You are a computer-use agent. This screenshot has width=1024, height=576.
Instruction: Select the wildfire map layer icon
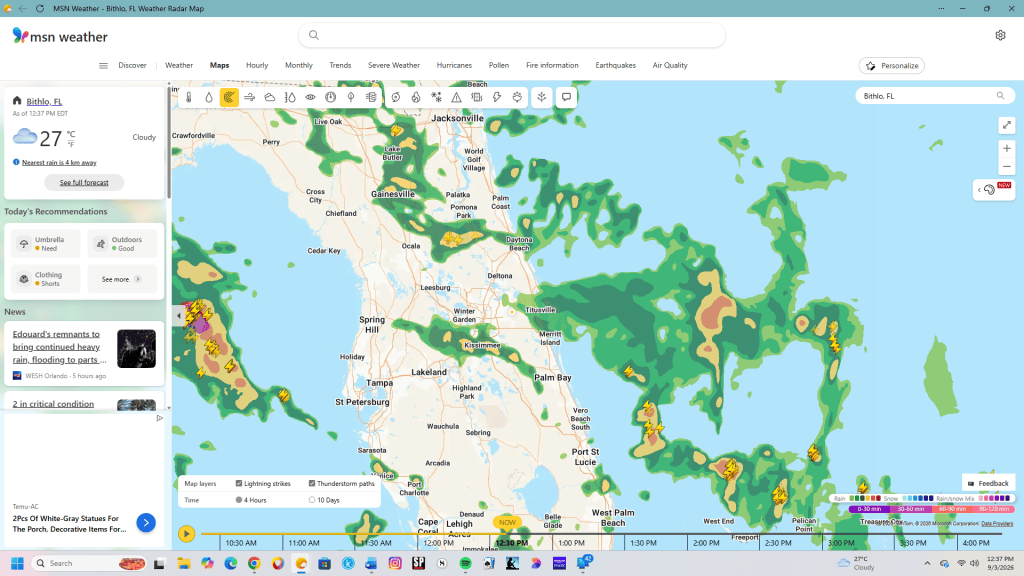[416, 97]
